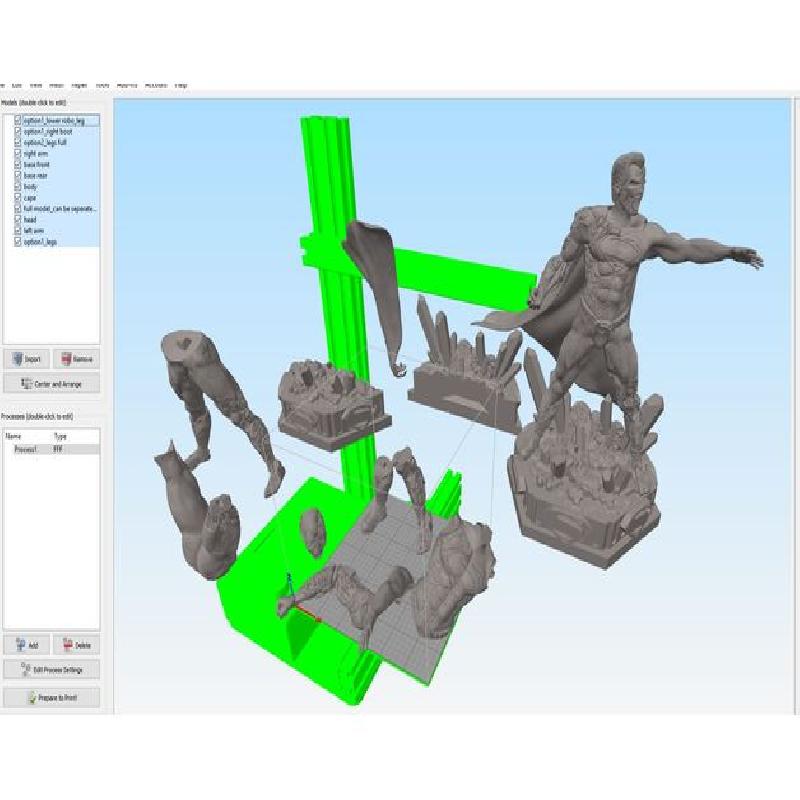Open the Help menu
Image resolution: width=800 pixels, height=800 pixels.
click(x=181, y=86)
